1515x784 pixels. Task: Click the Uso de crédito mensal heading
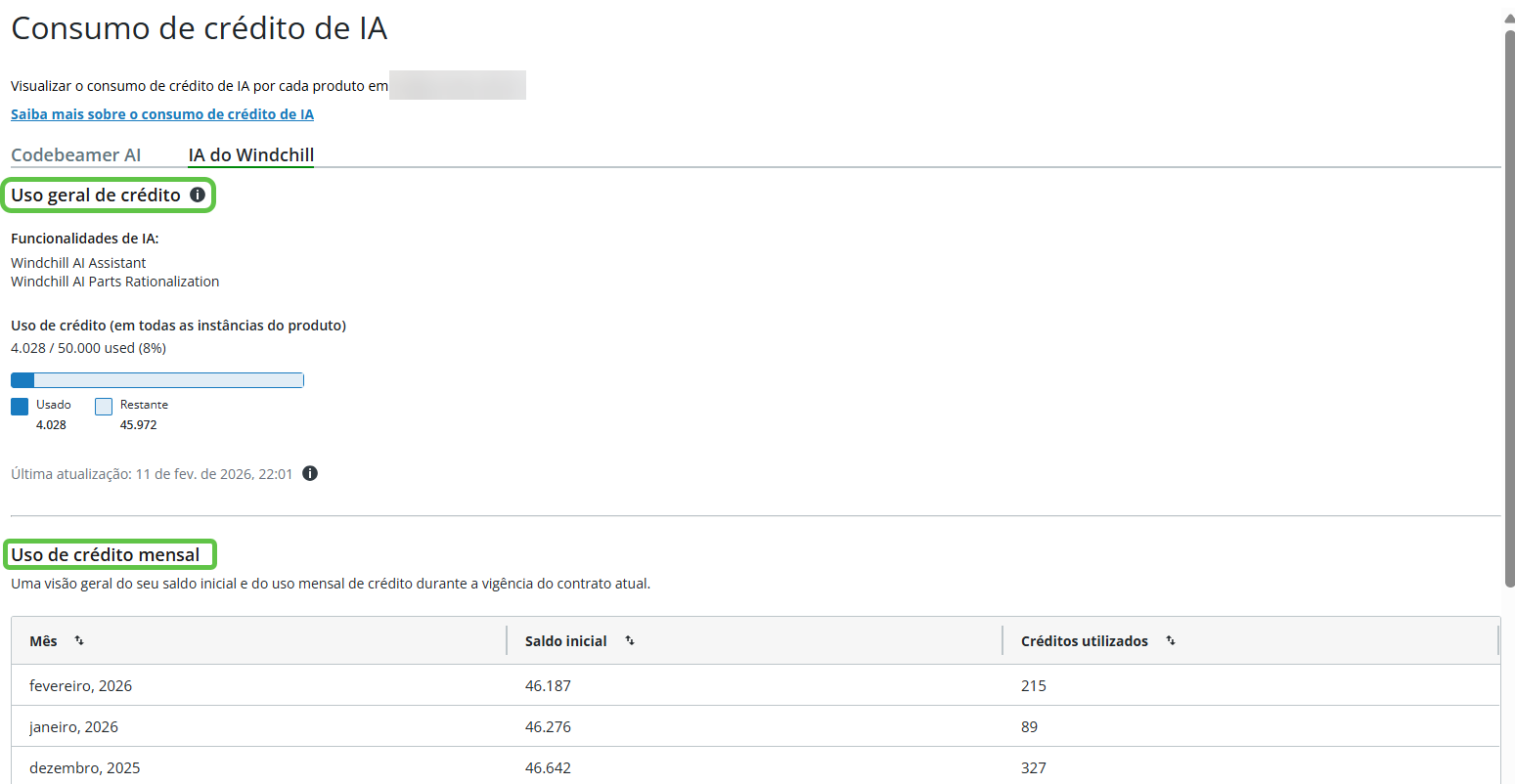[x=106, y=554]
